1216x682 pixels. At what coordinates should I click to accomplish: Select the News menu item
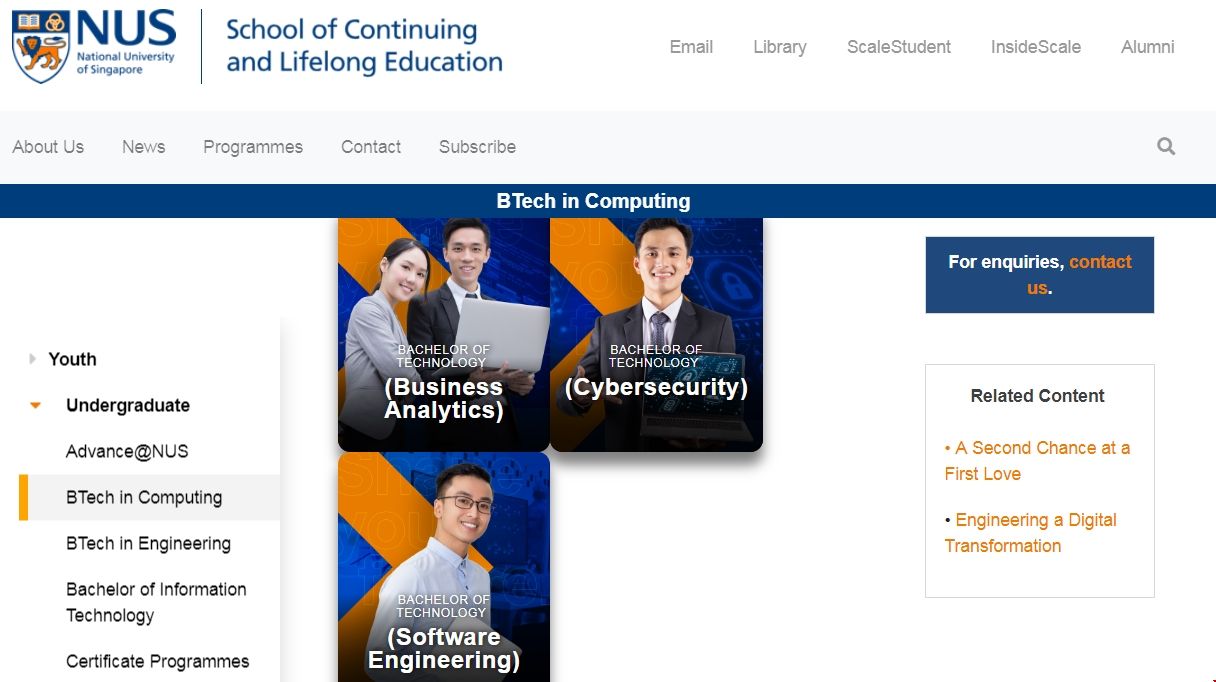143,146
